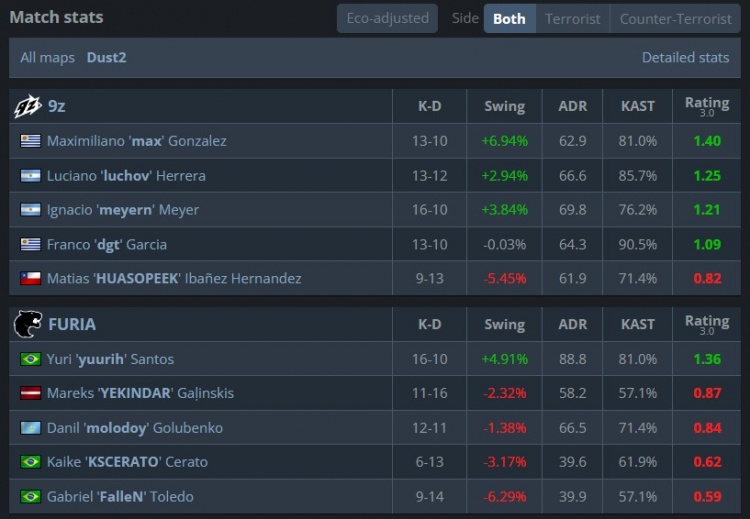Click dgt's 90.5% KAST value
The width and height of the screenshot is (750, 519).
tap(638, 244)
